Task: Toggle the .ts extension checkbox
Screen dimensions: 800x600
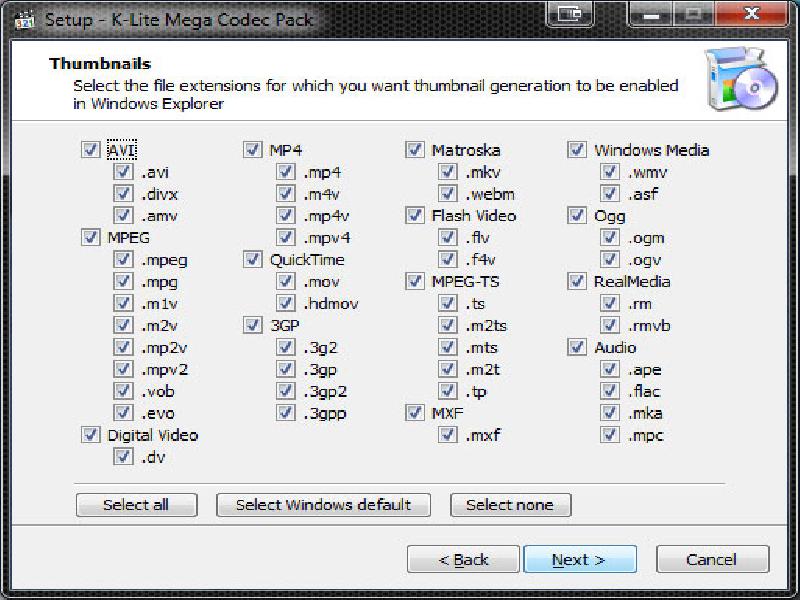Action: point(447,303)
